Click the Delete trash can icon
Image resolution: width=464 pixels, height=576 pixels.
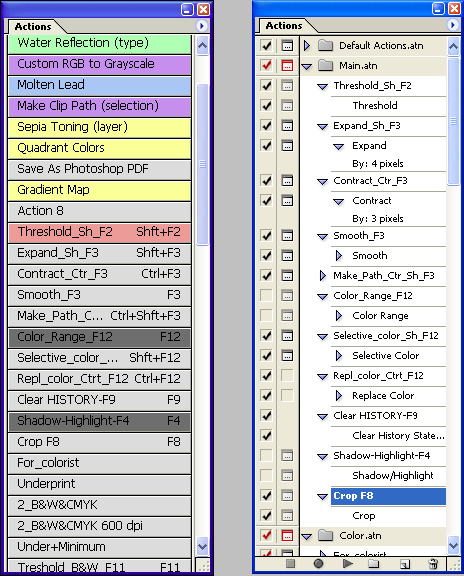[433, 564]
